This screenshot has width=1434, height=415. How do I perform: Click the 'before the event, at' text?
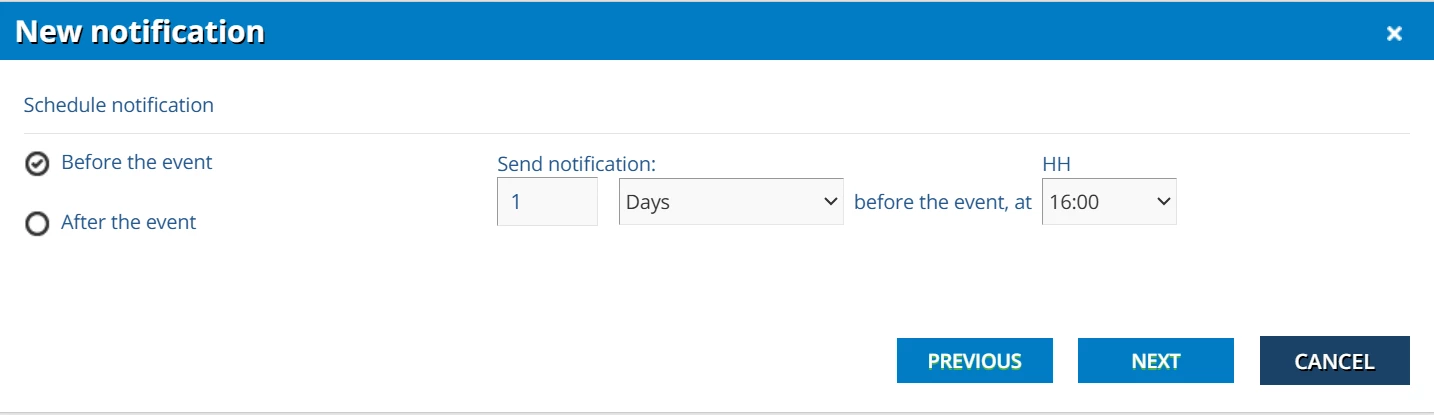942,202
